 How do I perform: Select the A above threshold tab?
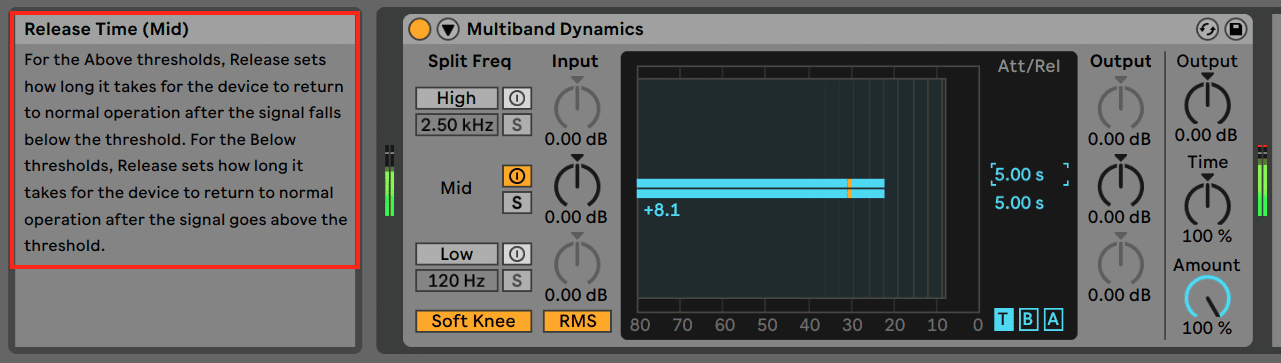coord(1053,319)
